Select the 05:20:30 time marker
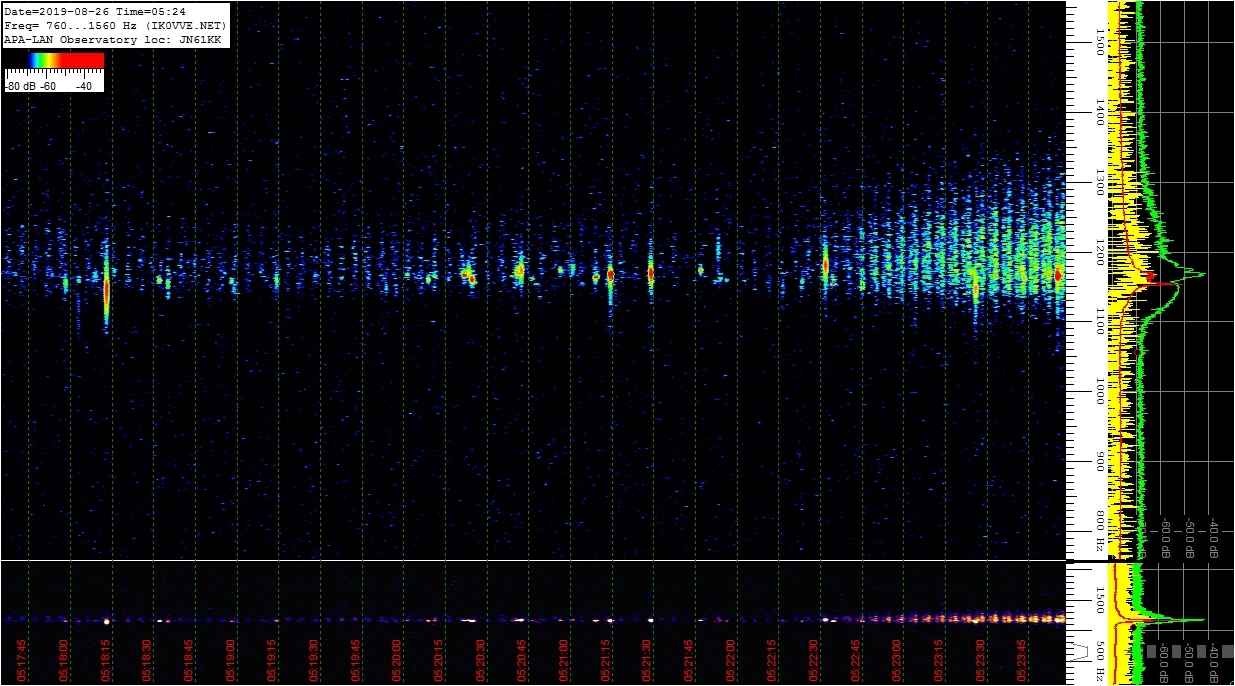1235x686 pixels. click(481, 660)
